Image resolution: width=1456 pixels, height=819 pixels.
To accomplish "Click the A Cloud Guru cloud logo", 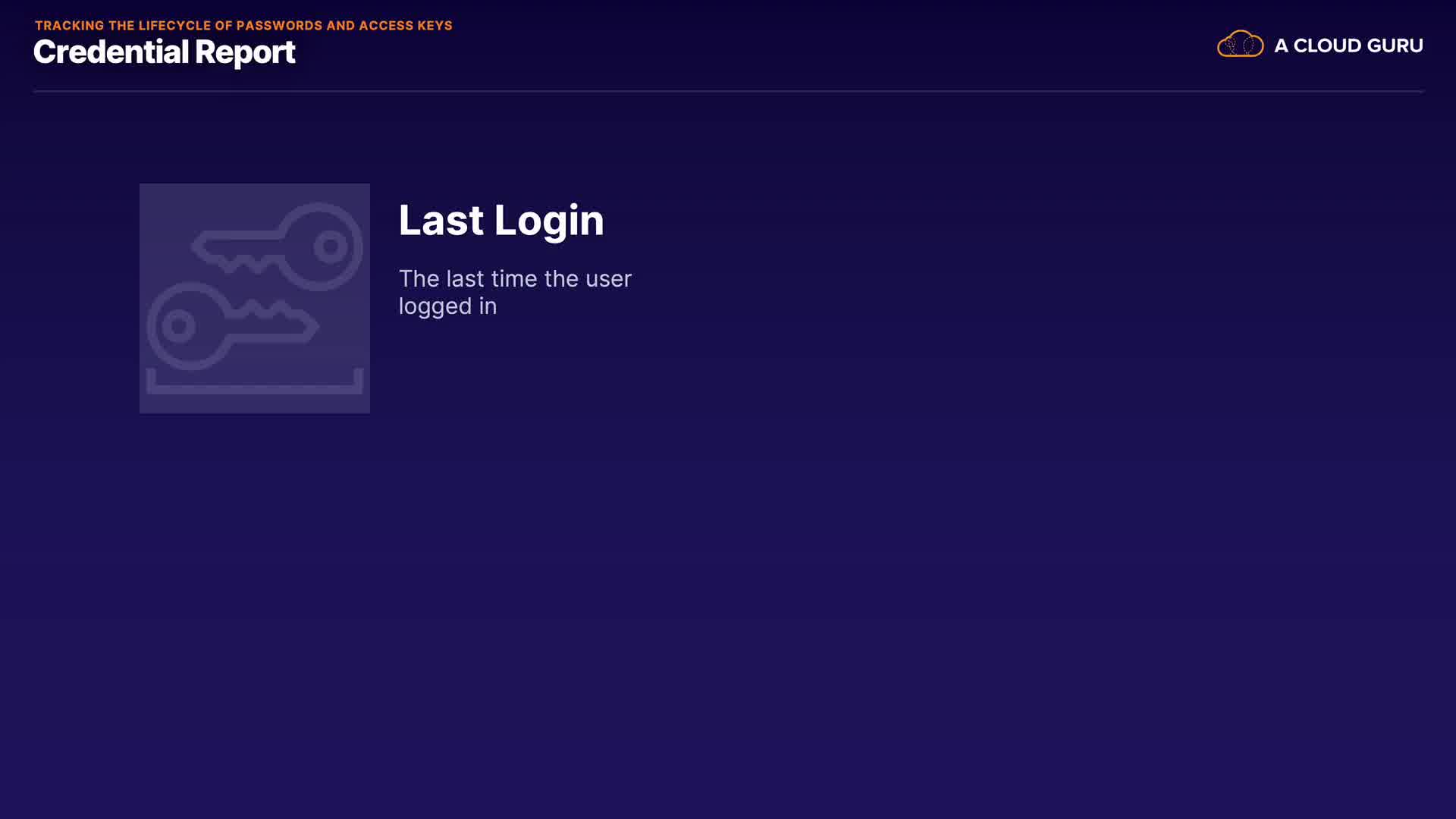I will point(1240,44).
